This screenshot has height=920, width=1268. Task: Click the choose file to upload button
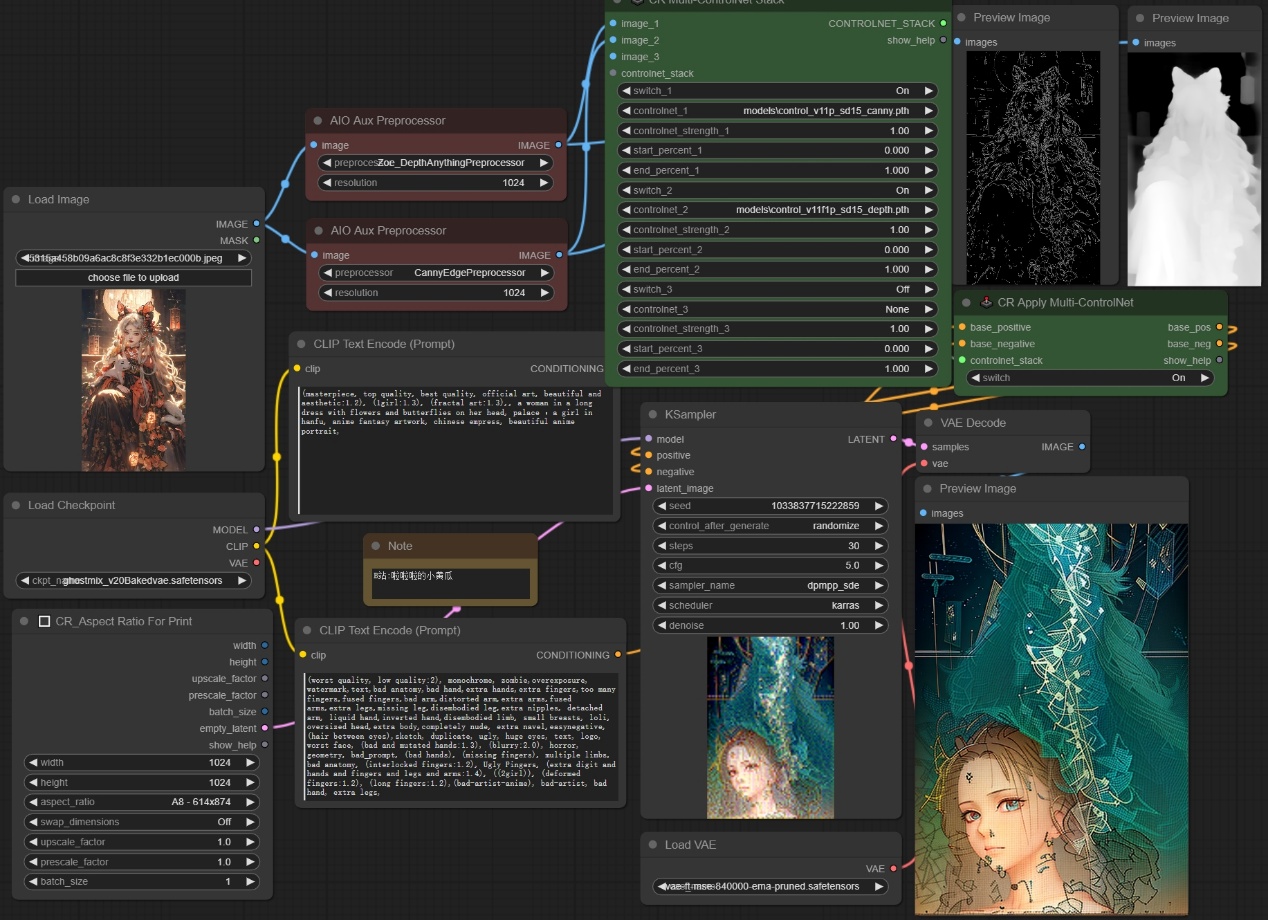(133, 278)
